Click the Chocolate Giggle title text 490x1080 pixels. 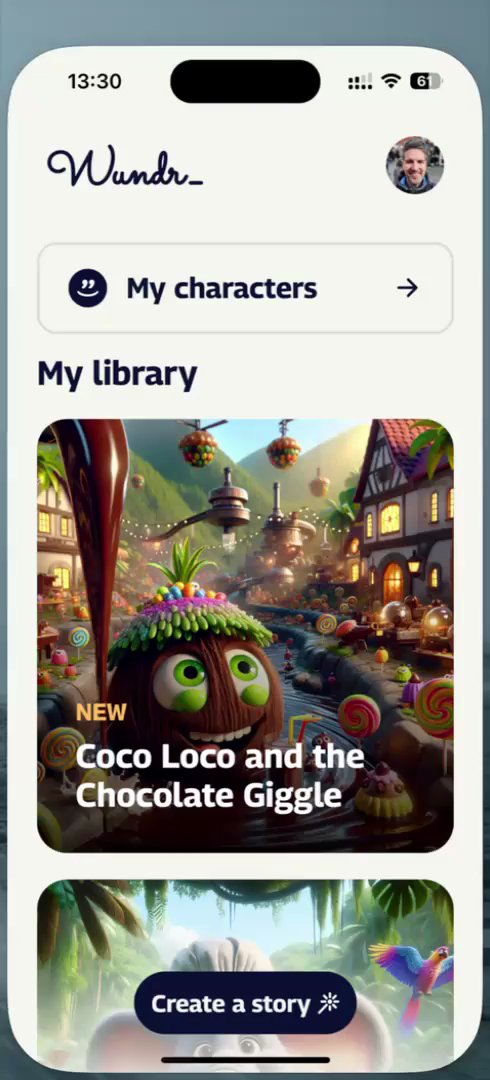(x=208, y=796)
